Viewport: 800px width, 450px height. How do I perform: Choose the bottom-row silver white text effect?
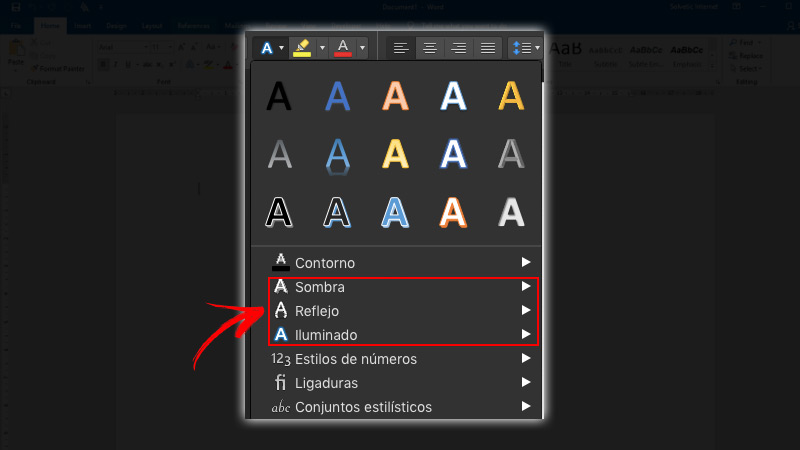pyautogui.click(x=511, y=213)
